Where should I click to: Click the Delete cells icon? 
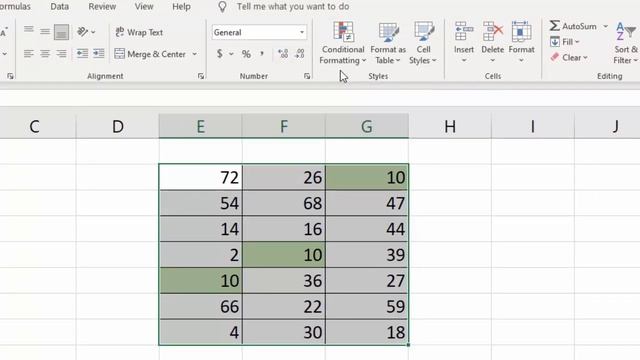(x=493, y=31)
